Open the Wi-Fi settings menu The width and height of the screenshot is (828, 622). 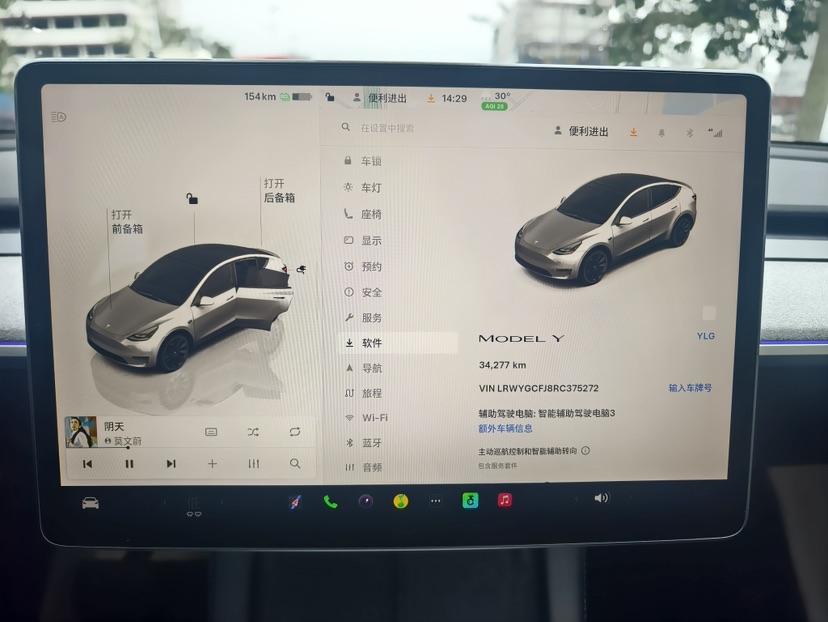pos(366,417)
